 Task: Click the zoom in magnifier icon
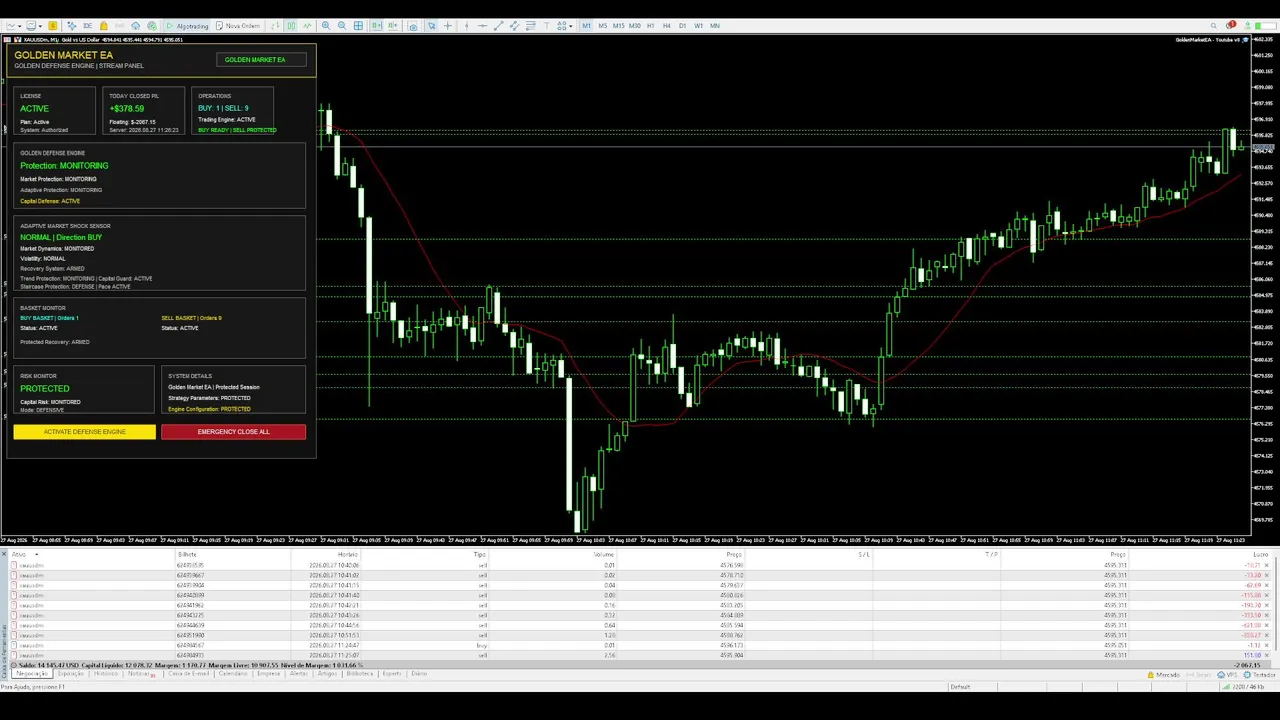pyautogui.click(x=326, y=26)
